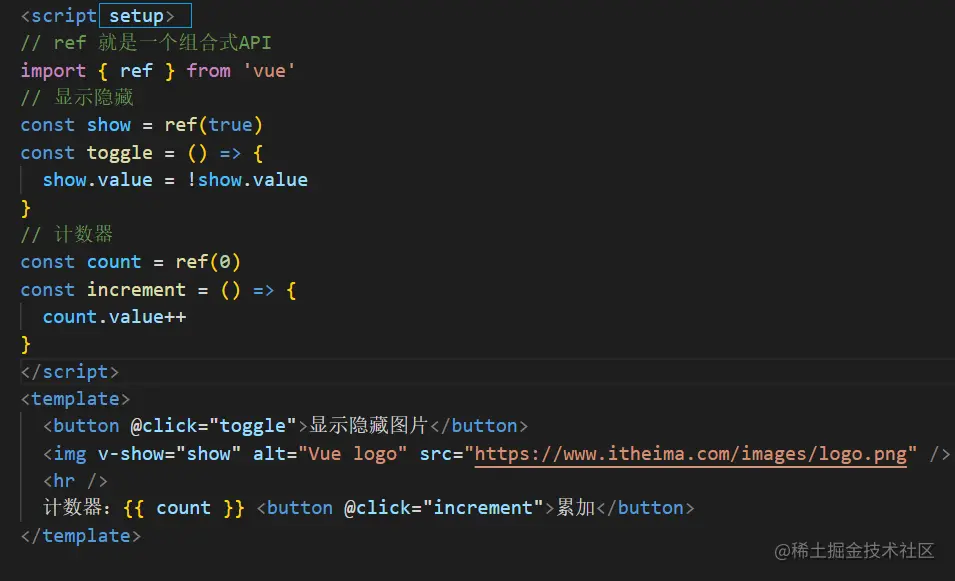The width and height of the screenshot is (955, 581).
Task: Click the button text '累加'
Action: click(x=576, y=508)
